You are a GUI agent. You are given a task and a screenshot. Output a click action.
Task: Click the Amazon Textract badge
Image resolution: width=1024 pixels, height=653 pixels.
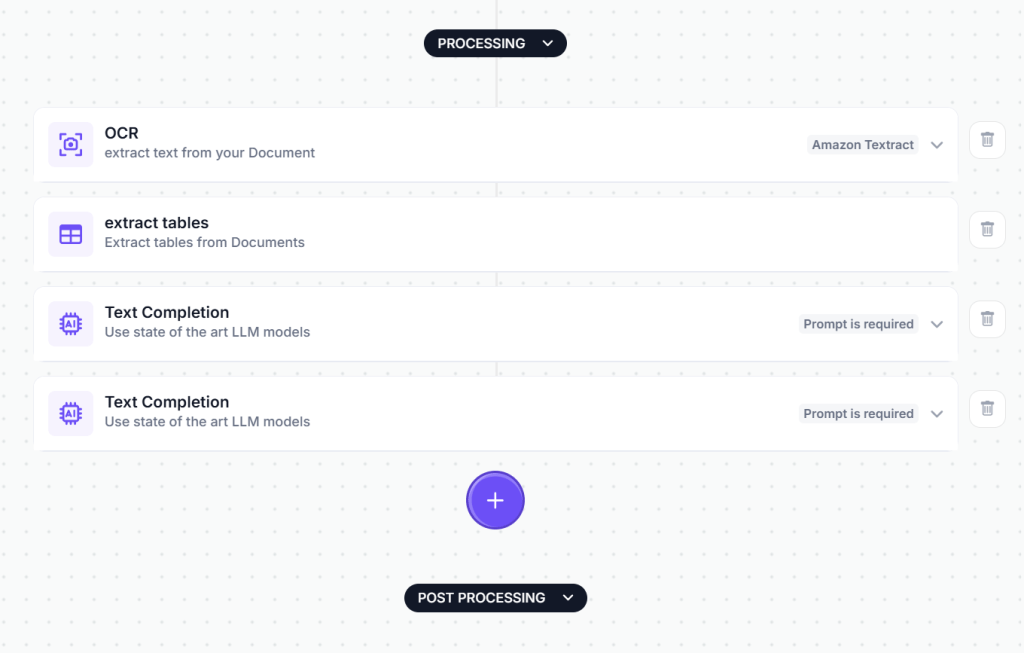pyautogui.click(x=862, y=145)
